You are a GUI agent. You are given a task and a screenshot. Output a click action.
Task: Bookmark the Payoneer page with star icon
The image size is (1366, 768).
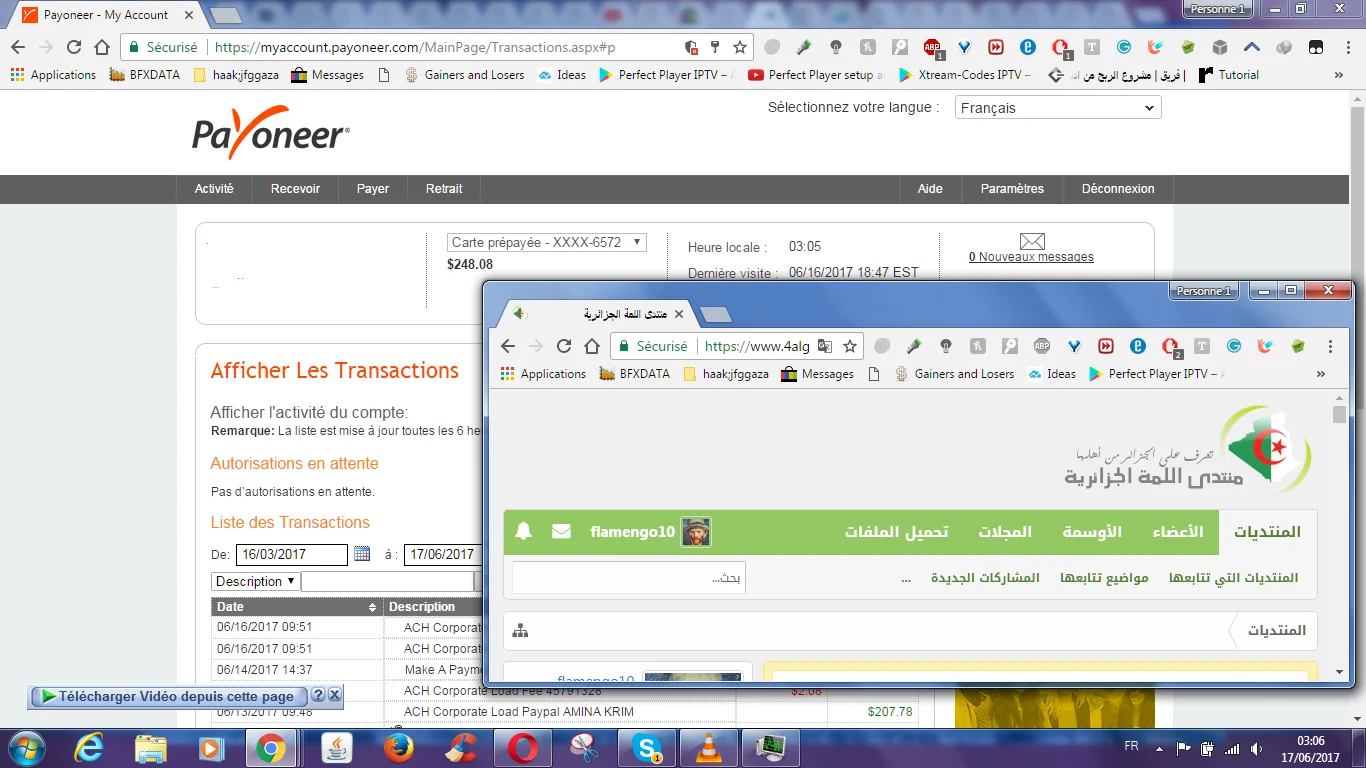740,47
